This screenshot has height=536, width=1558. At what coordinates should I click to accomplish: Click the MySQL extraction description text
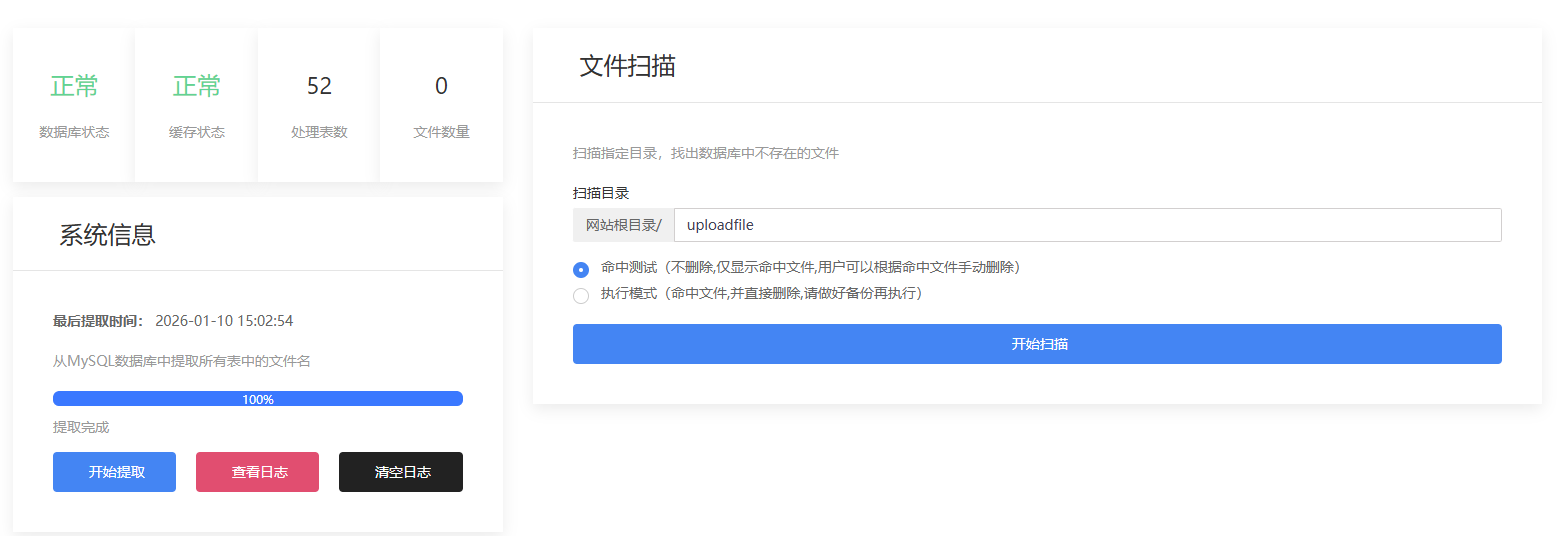pyautogui.click(x=181, y=361)
